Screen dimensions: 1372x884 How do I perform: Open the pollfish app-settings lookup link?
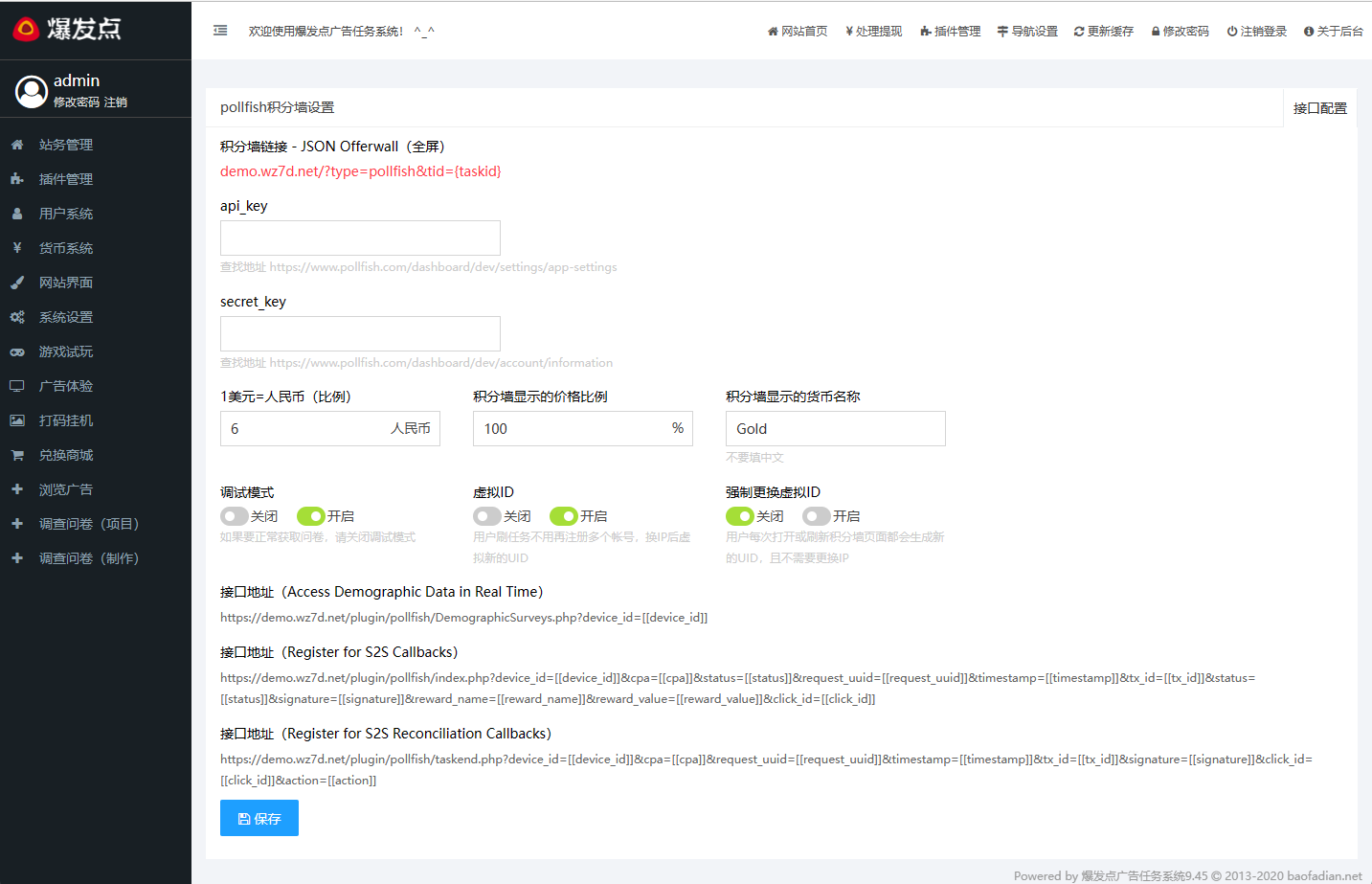click(443, 267)
